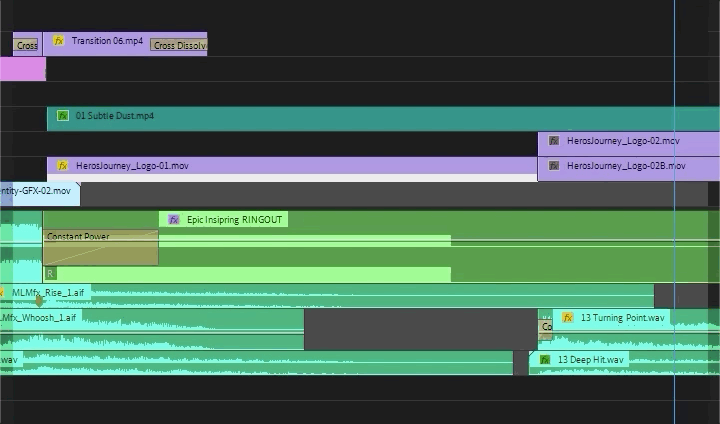Select the HerosJourney_Logo-02.mov clip
Image resolution: width=720 pixels, height=424 pixels.
629,144
